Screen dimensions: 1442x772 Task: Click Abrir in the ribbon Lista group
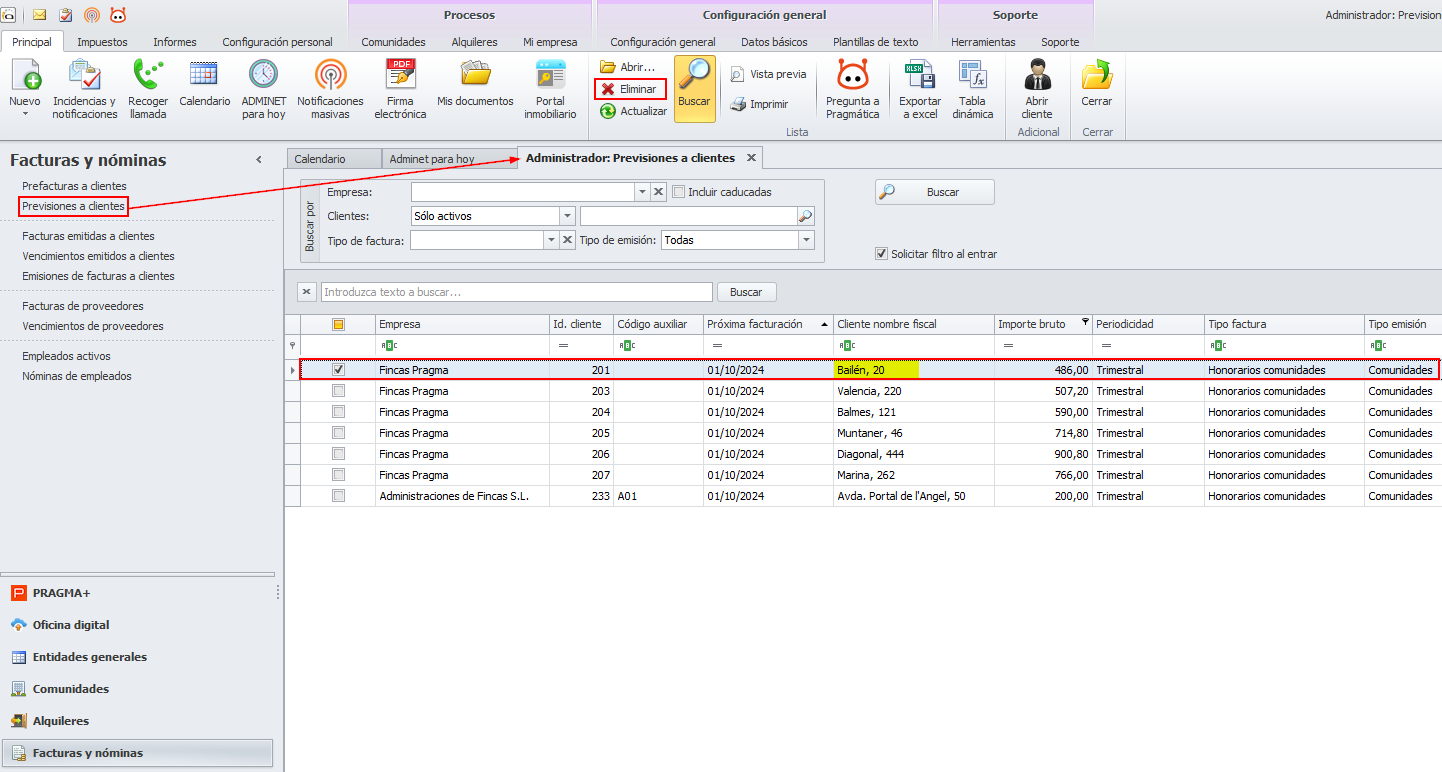[x=627, y=67]
